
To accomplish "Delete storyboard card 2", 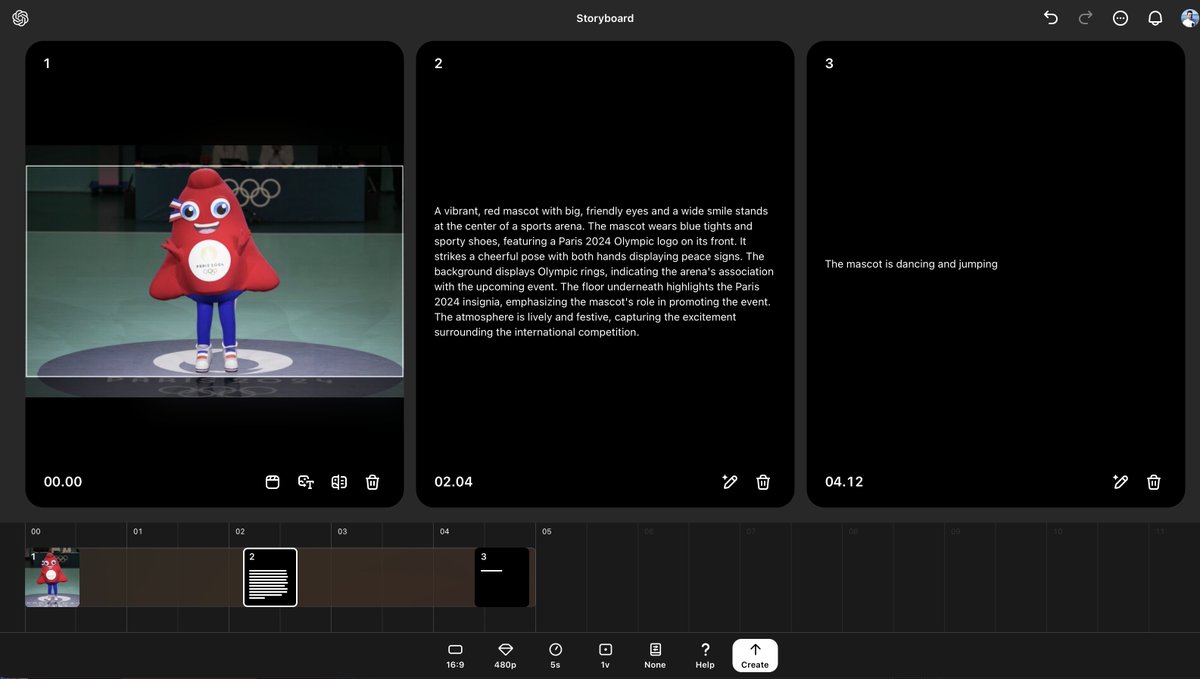I will [763, 482].
